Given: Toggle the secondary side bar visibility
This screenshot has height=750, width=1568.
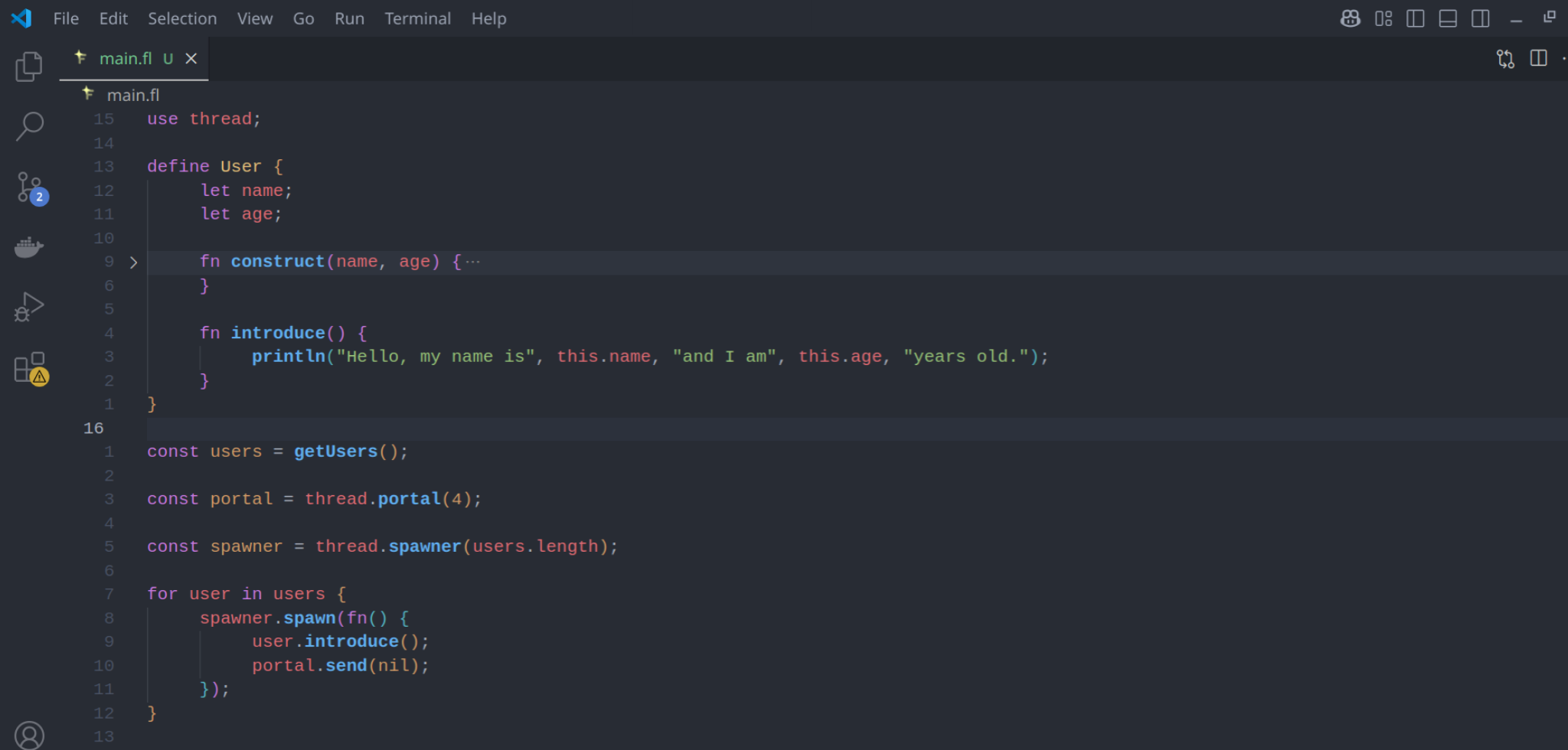Looking at the screenshot, I should point(1481,18).
